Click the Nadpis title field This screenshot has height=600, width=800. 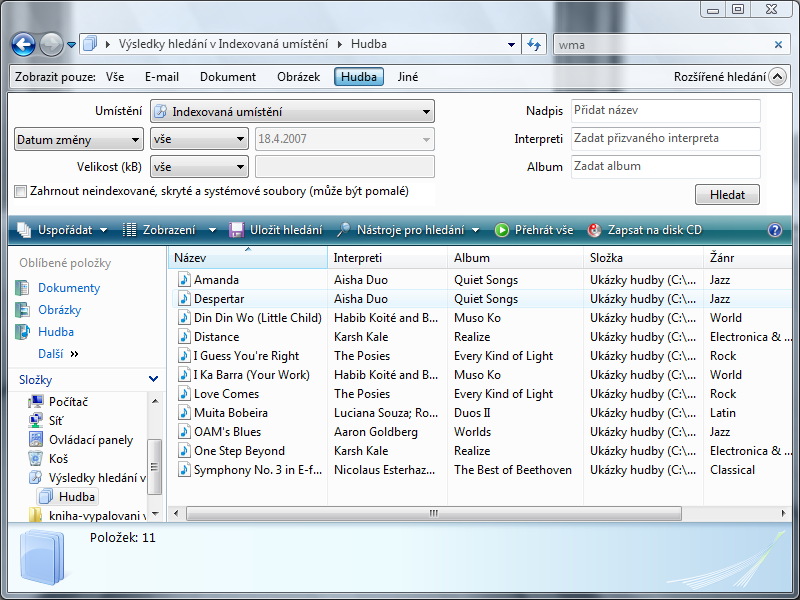click(665, 111)
